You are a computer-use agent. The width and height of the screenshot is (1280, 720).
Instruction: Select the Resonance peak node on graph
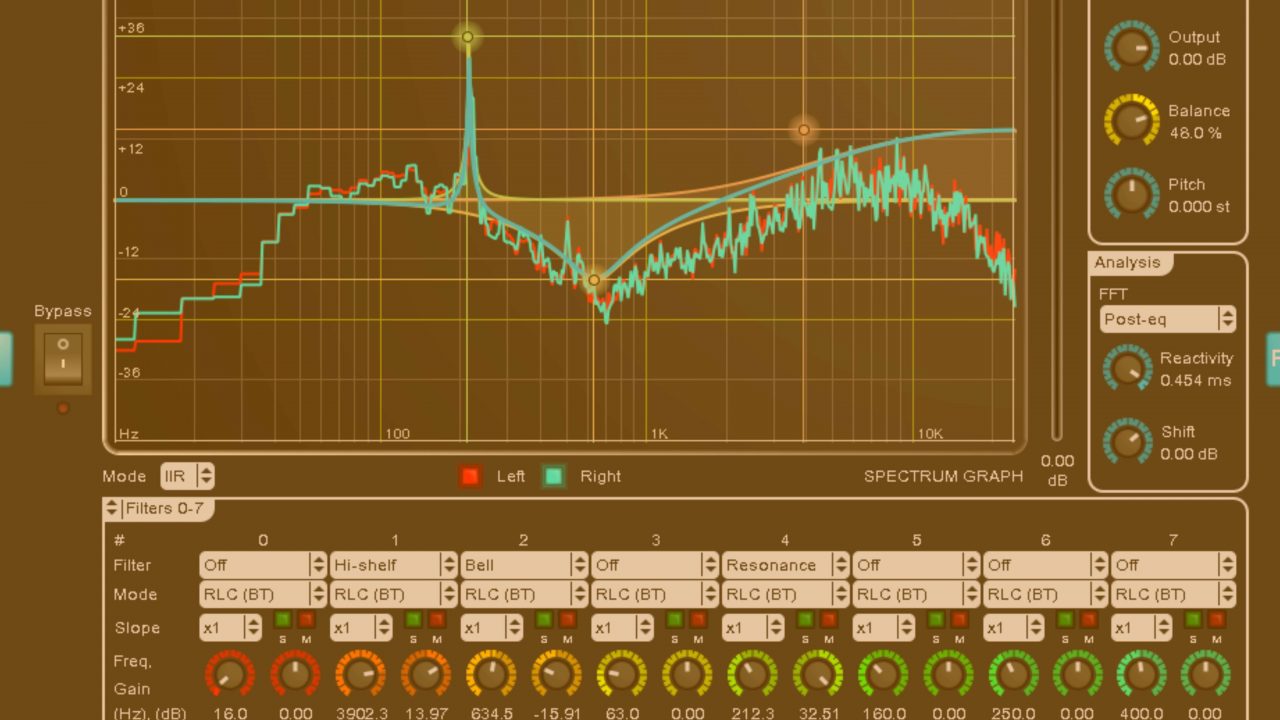pyautogui.click(x=467, y=38)
